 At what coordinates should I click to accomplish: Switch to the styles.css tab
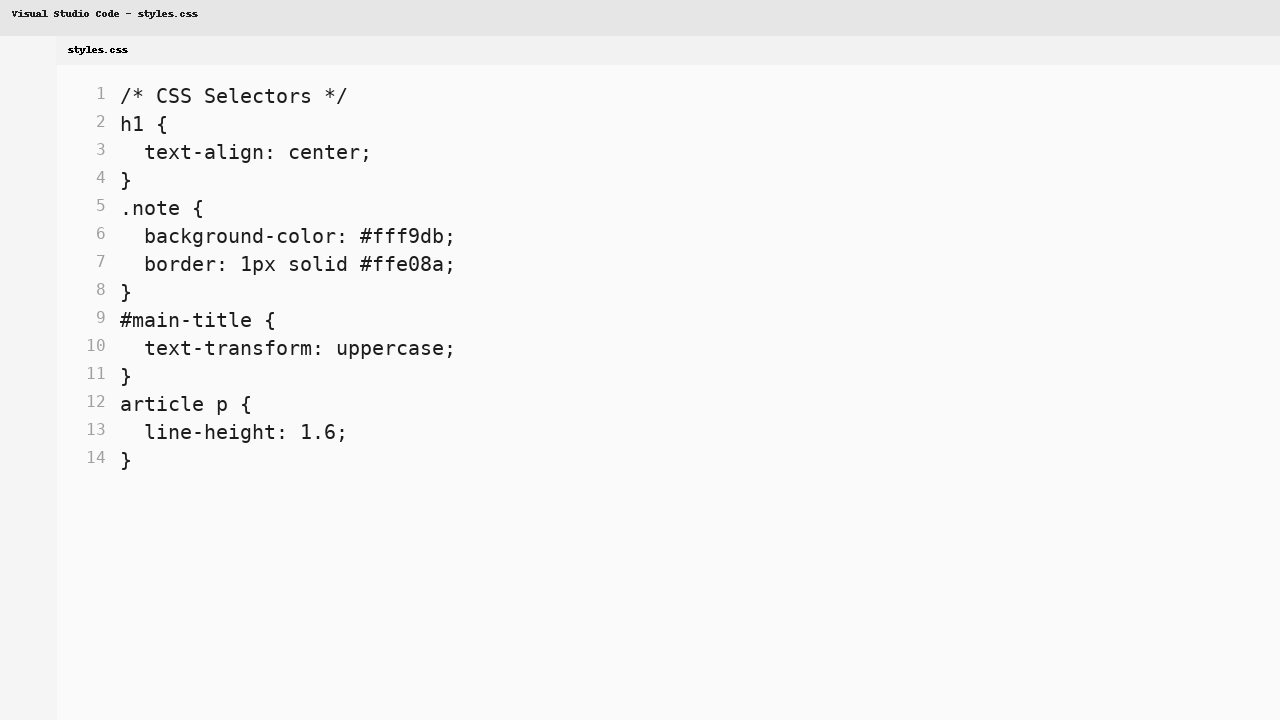point(97,49)
